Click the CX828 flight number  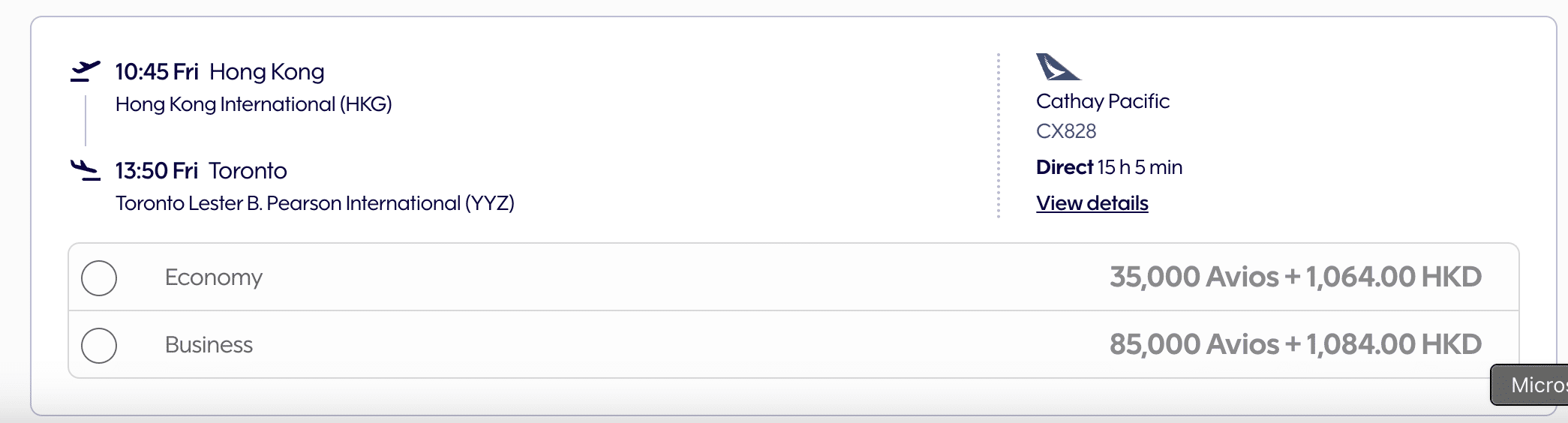[1065, 131]
